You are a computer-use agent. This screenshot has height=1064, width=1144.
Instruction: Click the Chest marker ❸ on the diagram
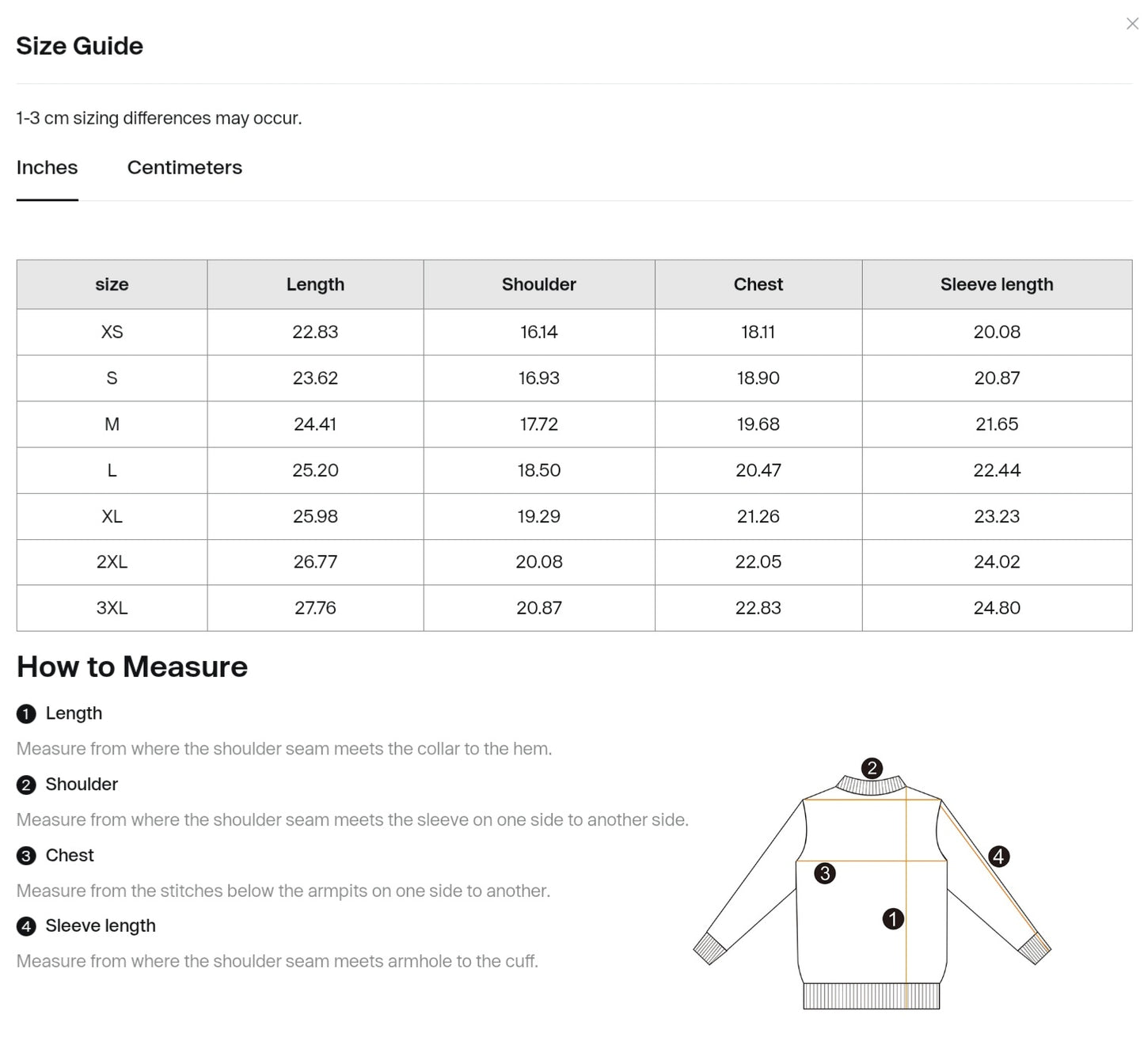pyautogui.click(x=826, y=873)
